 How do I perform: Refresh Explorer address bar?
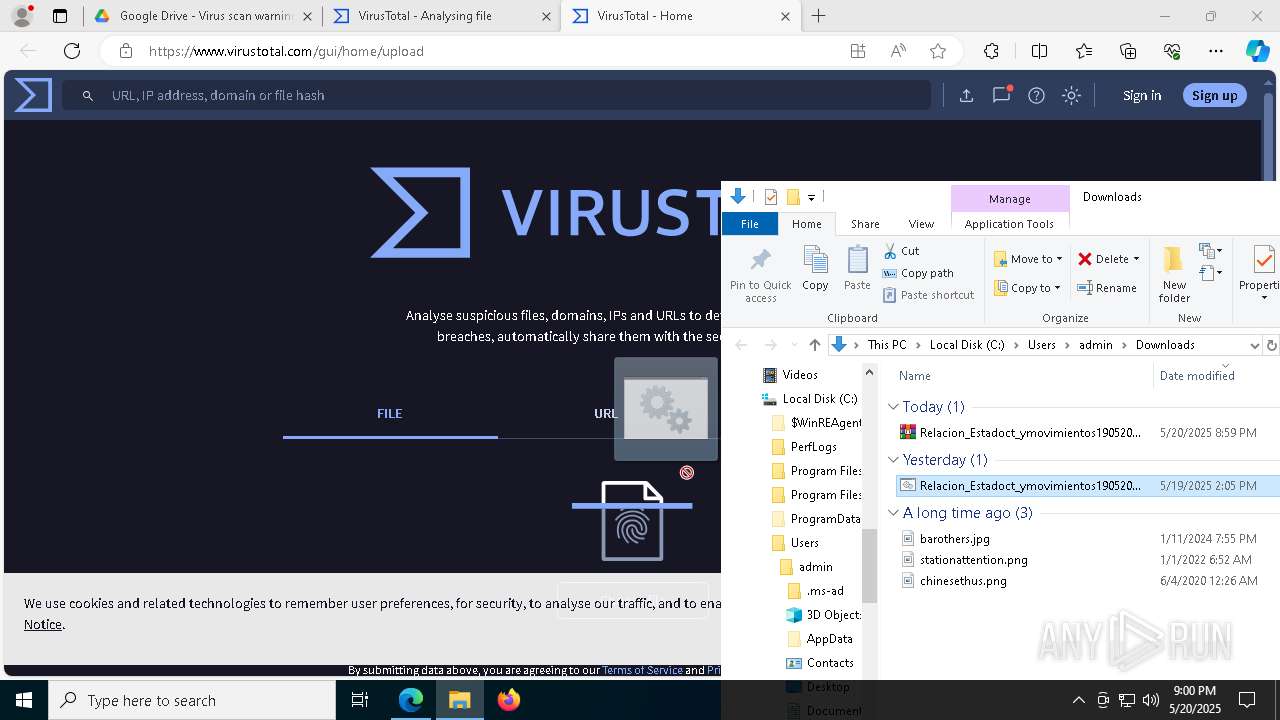click(x=1271, y=345)
